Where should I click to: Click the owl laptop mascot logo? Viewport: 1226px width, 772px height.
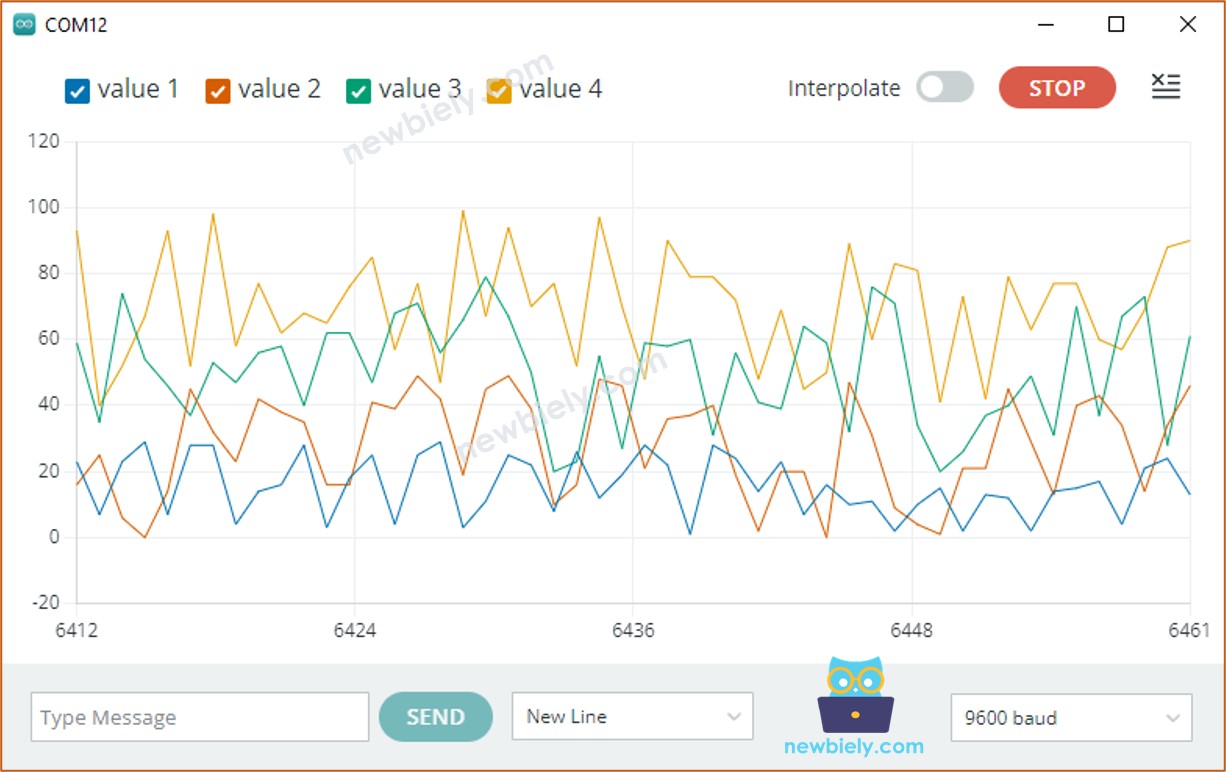tap(855, 695)
